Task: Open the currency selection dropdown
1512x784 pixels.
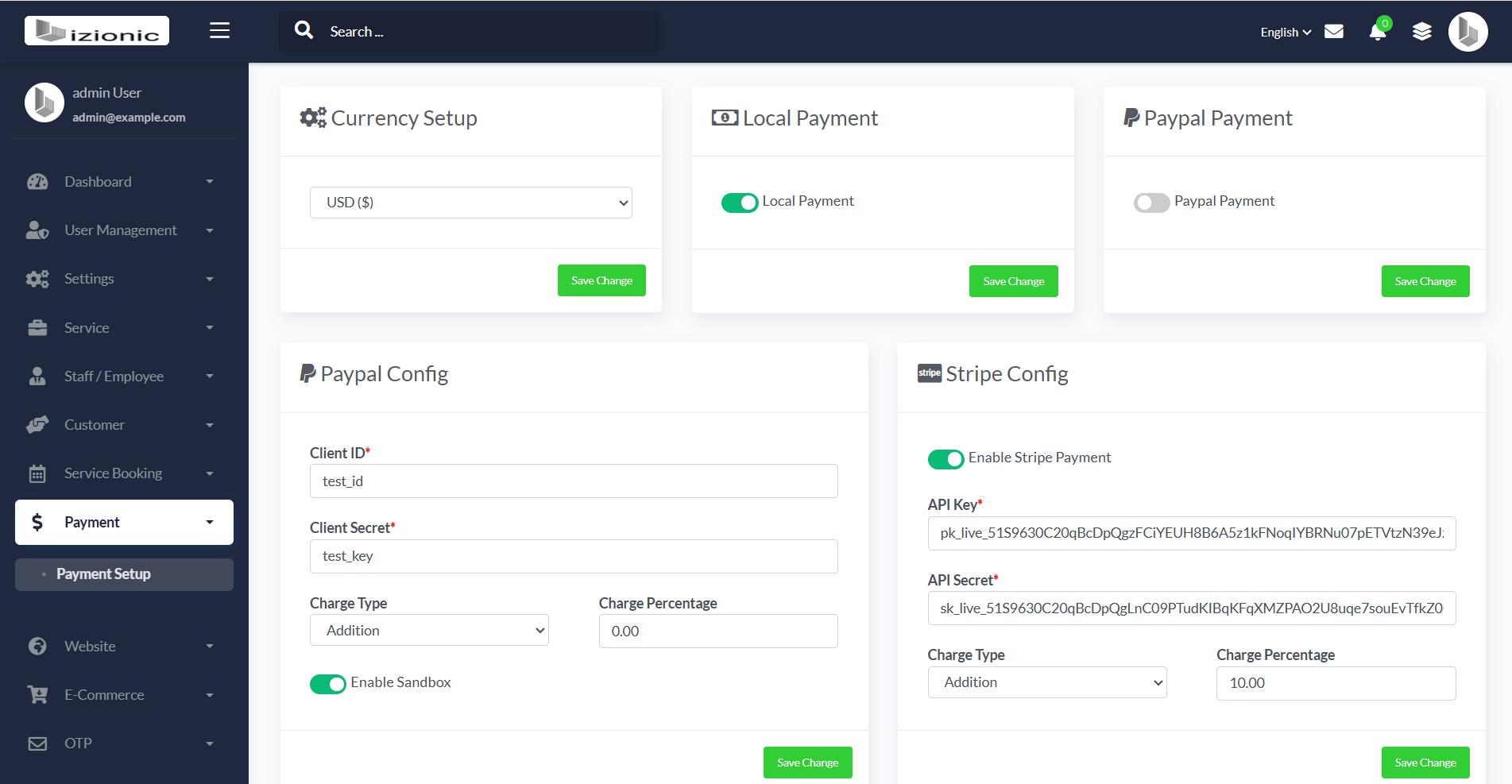Action: pos(470,203)
